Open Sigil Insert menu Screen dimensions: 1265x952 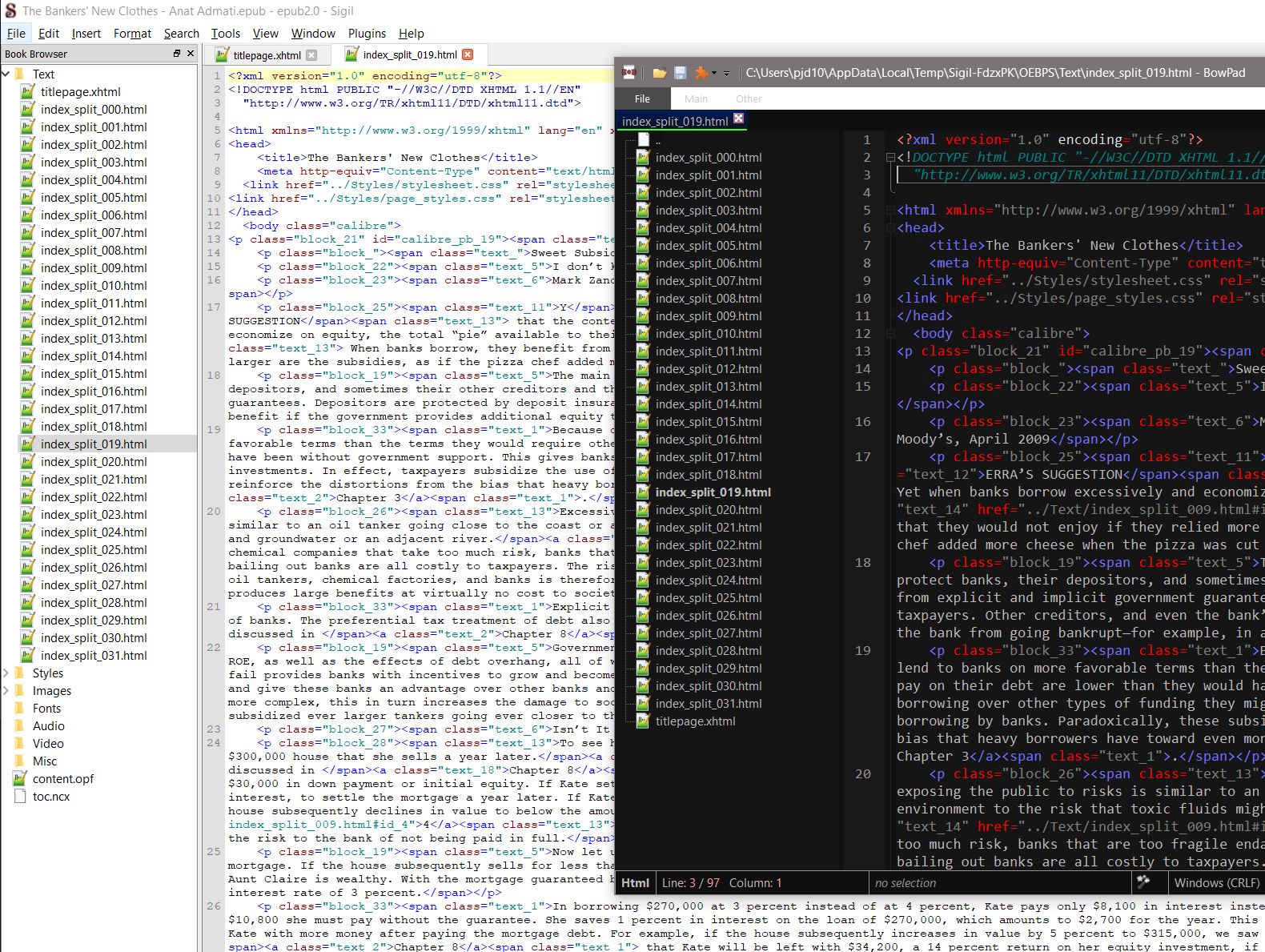pyautogui.click(x=86, y=33)
